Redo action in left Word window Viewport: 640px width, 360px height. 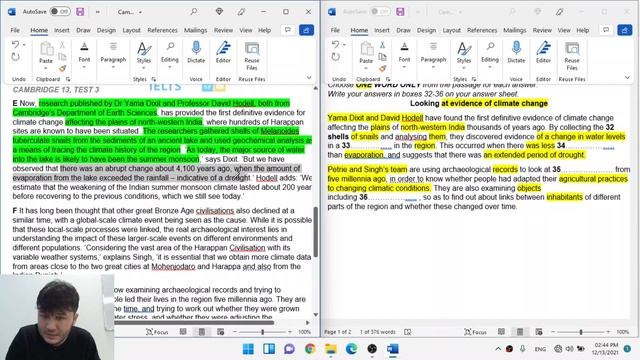(x=15, y=57)
